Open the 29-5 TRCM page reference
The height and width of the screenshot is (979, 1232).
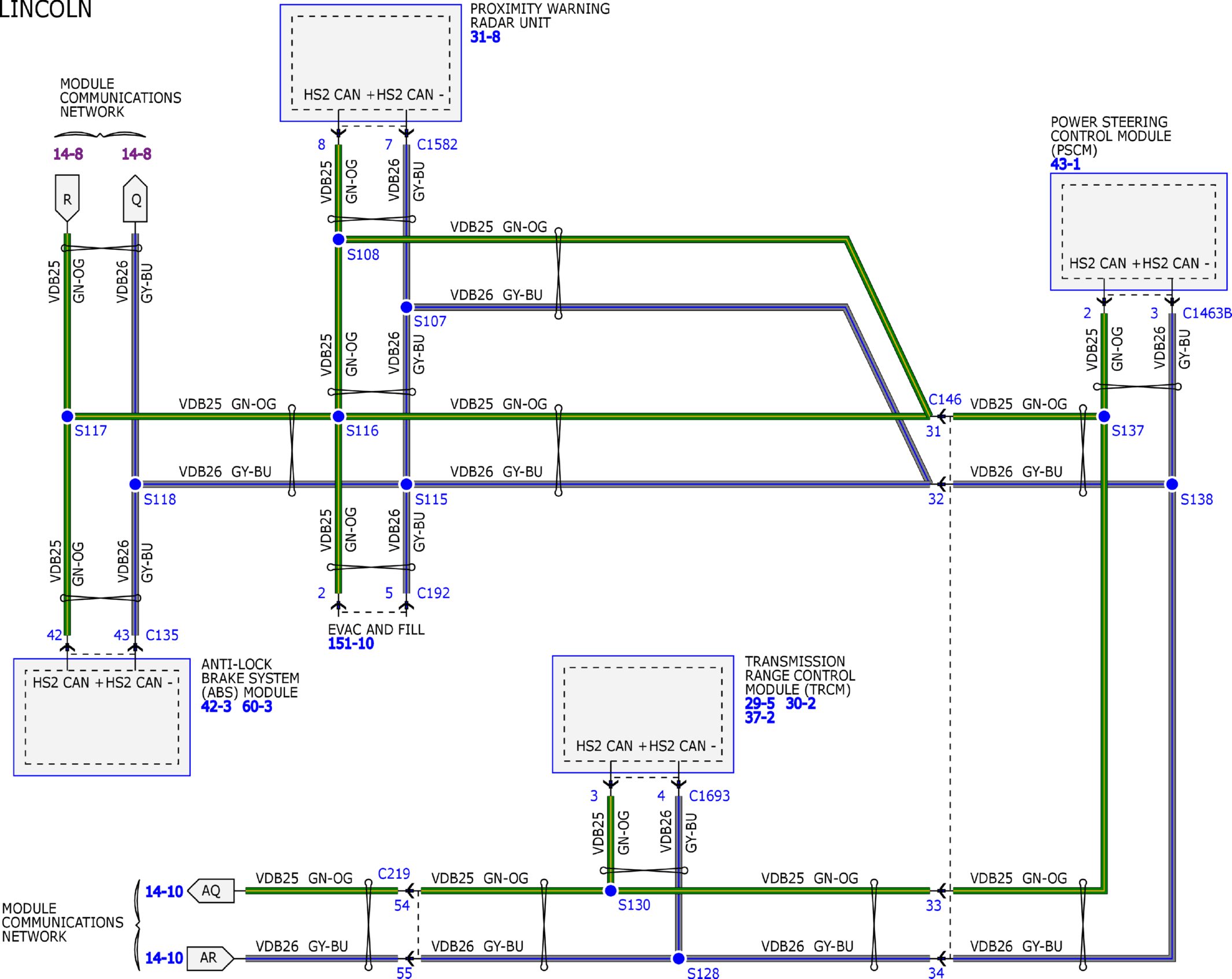coord(759,704)
